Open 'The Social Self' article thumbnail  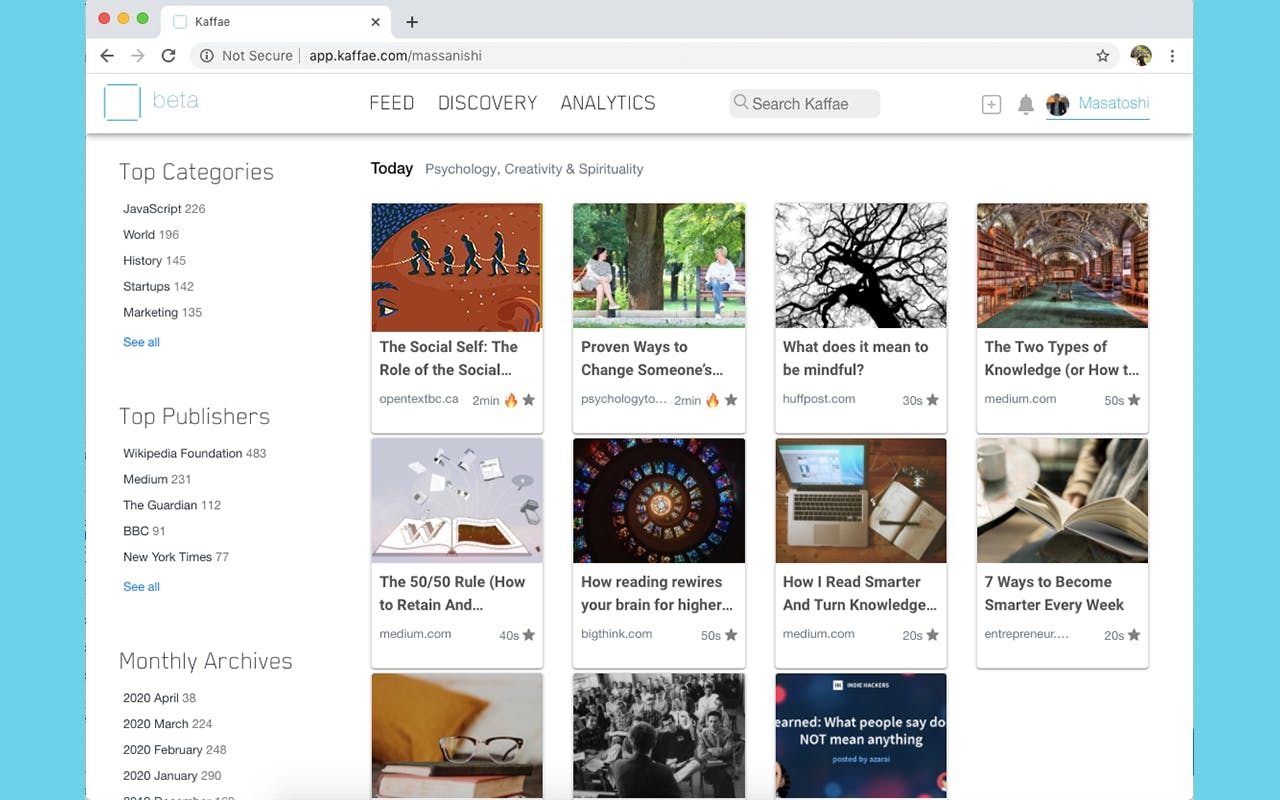[457, 267]
